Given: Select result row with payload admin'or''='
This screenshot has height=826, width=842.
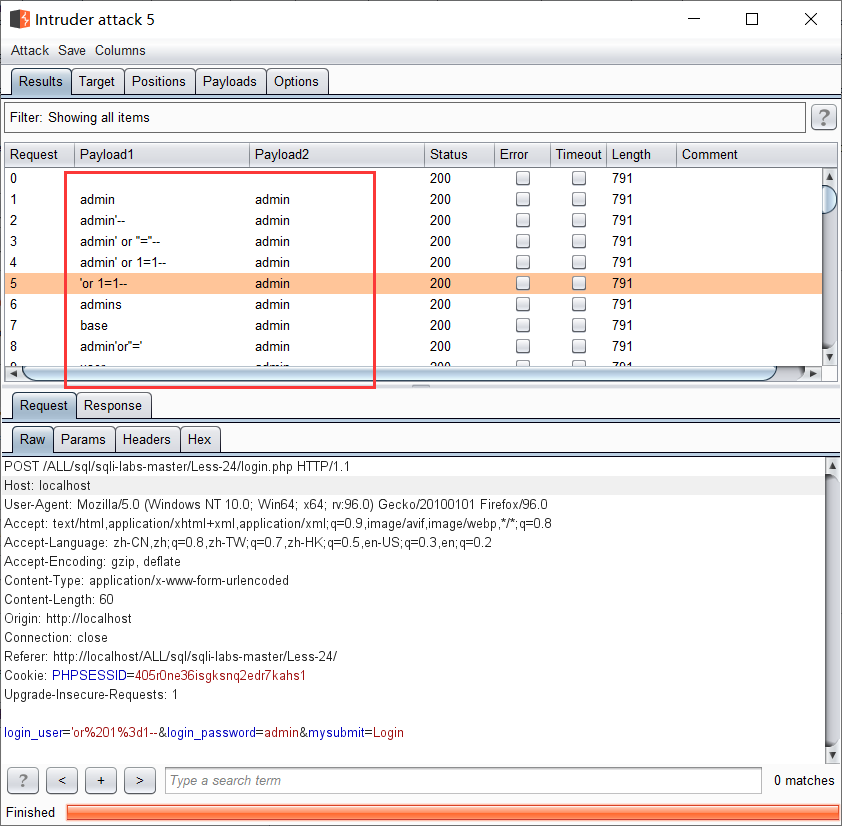Looking at the screenshot, I should (x=413, y=346).
